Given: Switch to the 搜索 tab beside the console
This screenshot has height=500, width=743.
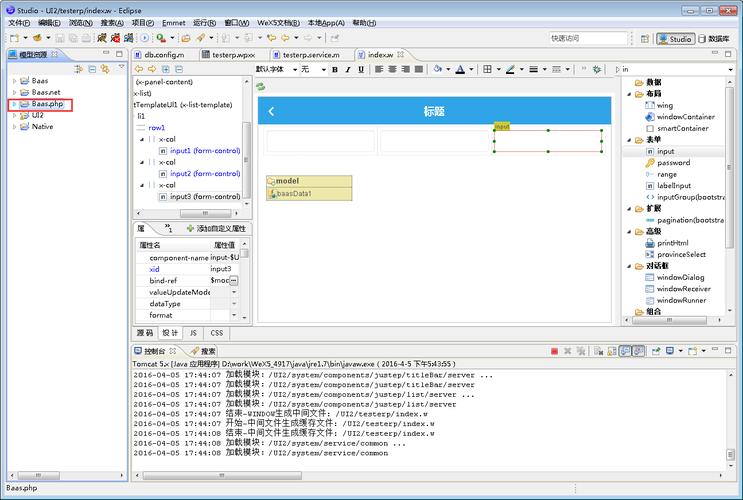Looking at the screenshot, I should 203,351.
